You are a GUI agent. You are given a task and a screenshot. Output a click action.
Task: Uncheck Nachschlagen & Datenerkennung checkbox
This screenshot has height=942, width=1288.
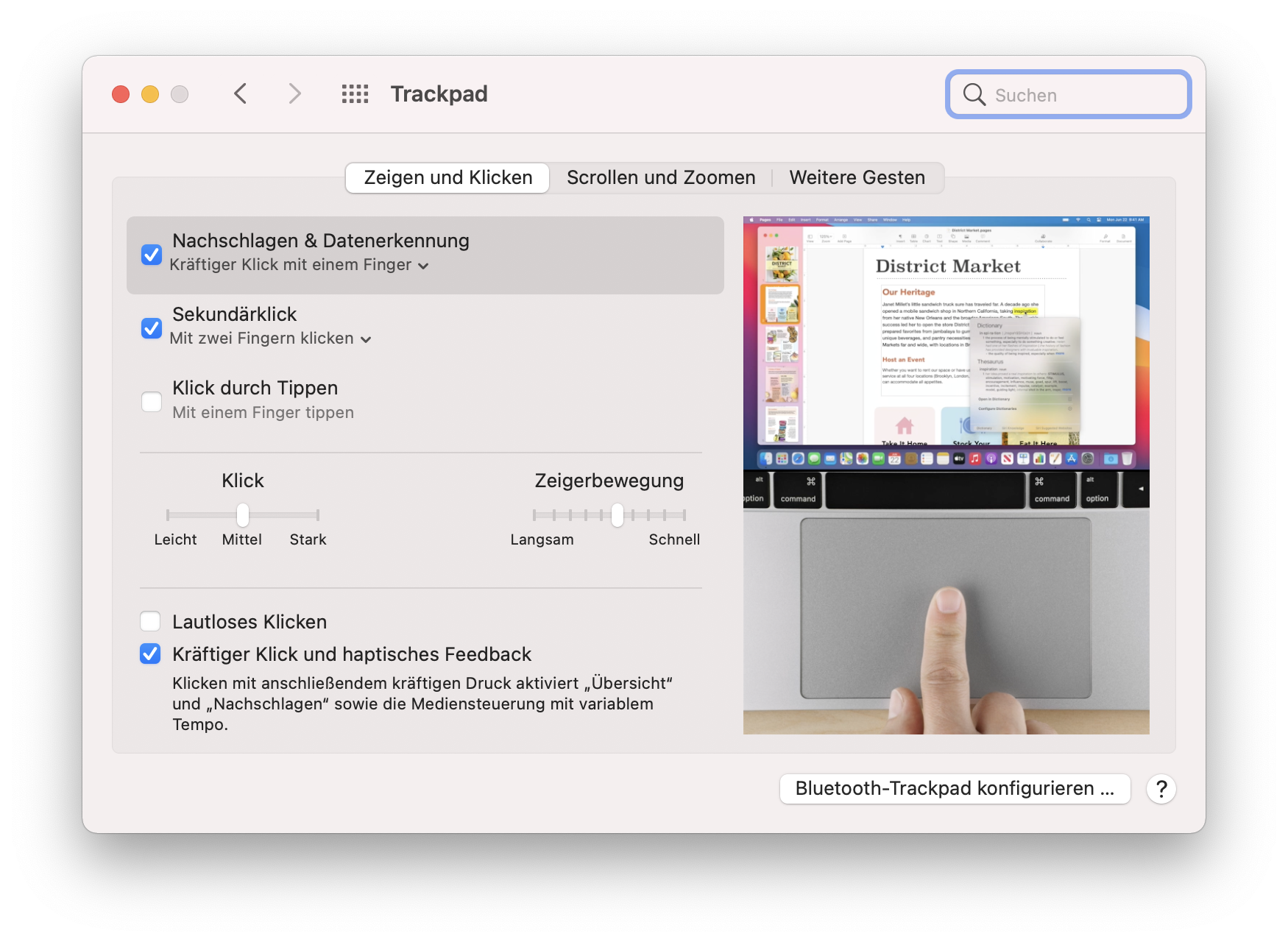pos(152,255)
